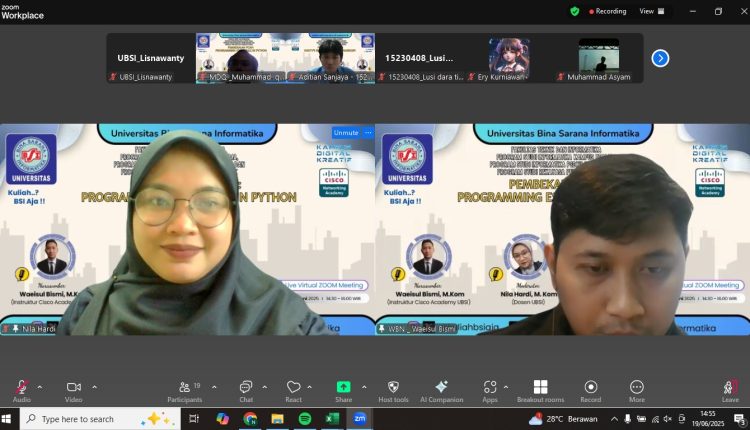This screenshot has width=750, height=430.
Task: Open Excel from the taskbar
Action: pyautogui.click(x=332, y=419)
